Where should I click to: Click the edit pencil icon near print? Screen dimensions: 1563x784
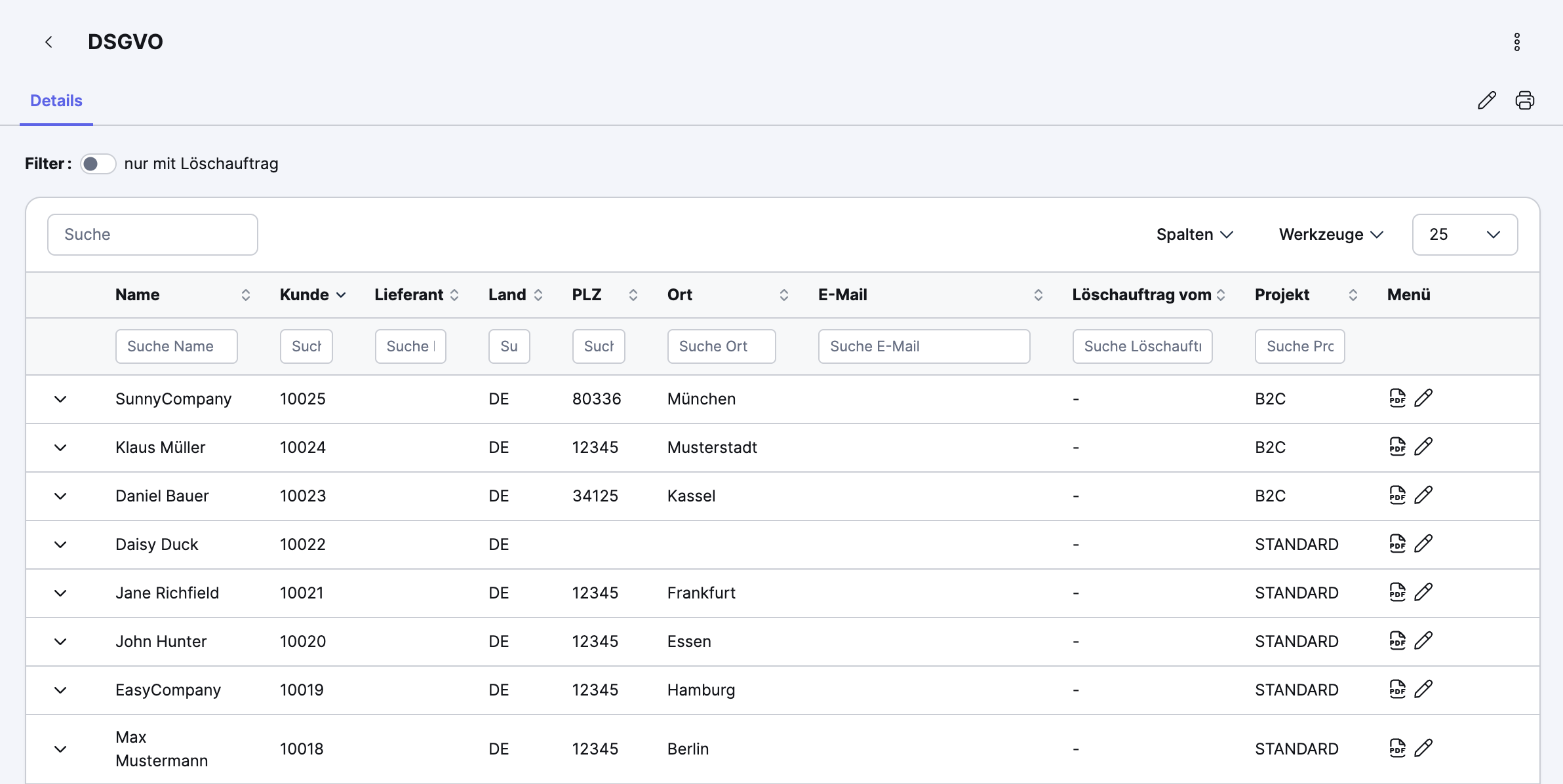click(x=1486, y=100)
